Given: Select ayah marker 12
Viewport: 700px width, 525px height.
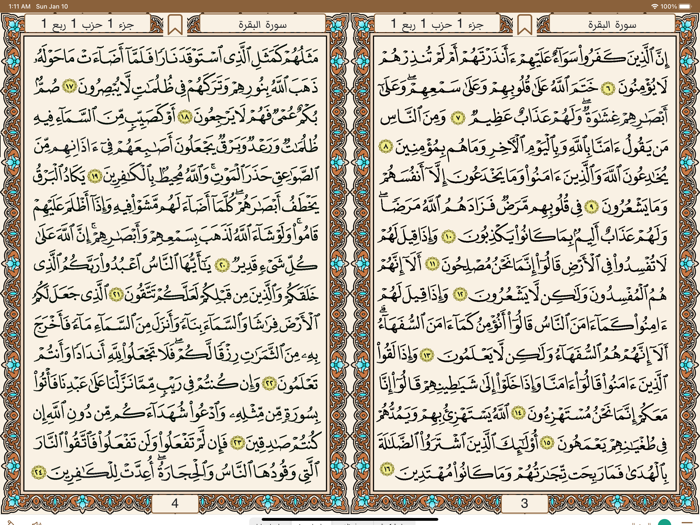Looking at the screenshot, I should click(x=460, y=294).
